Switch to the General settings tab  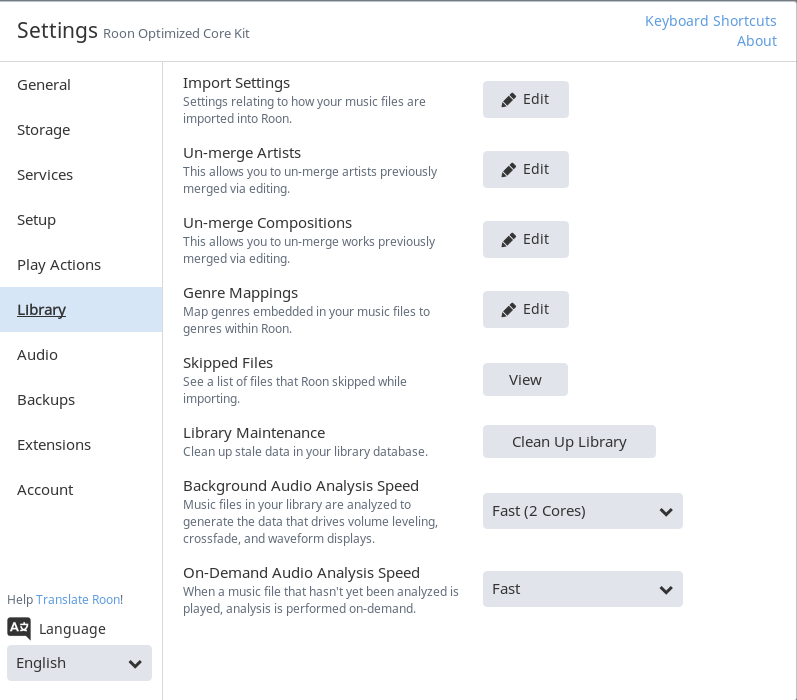44,85
